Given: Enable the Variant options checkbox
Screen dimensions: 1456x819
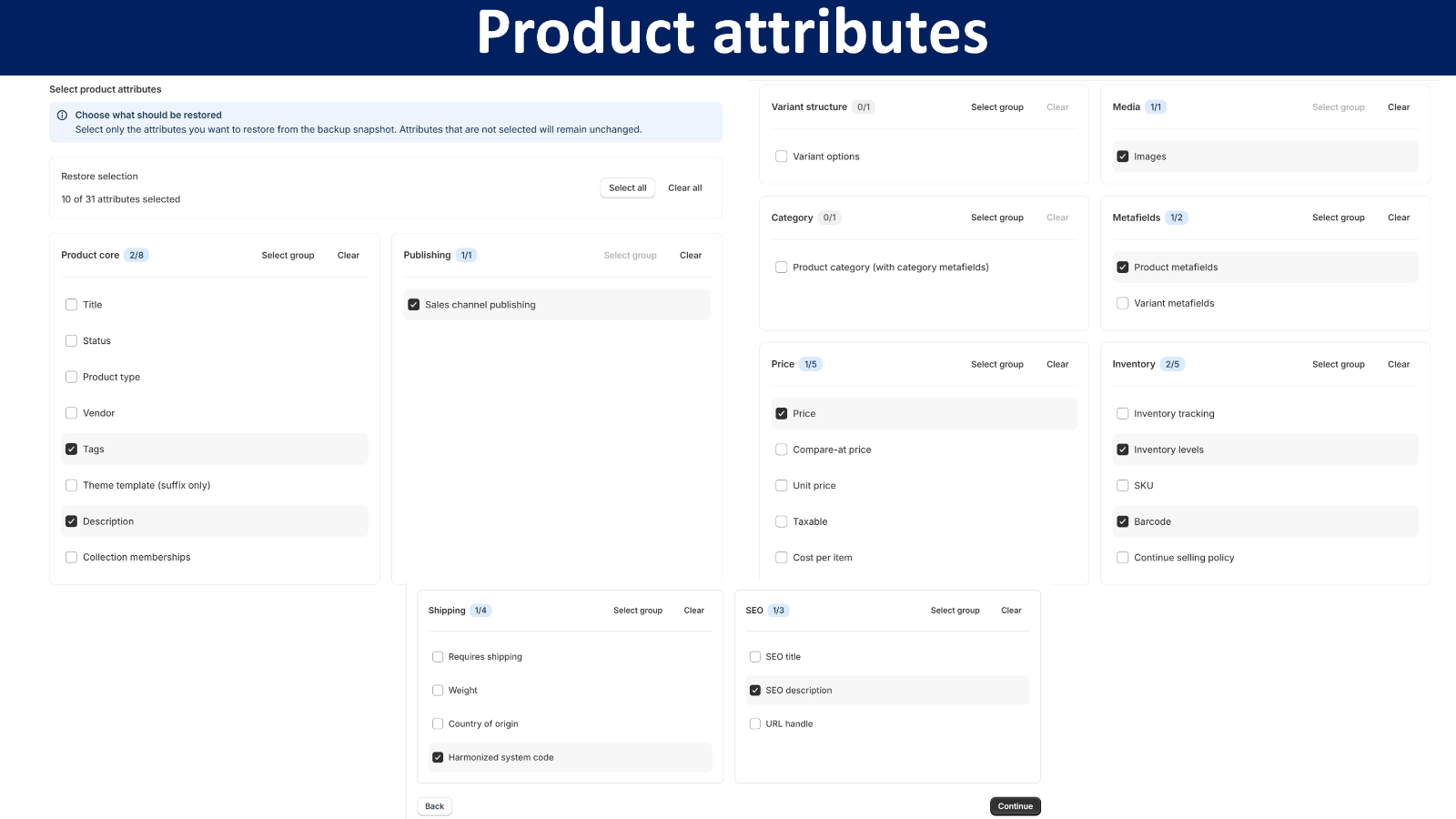Looking at the screenshot, I should point(781,157).
